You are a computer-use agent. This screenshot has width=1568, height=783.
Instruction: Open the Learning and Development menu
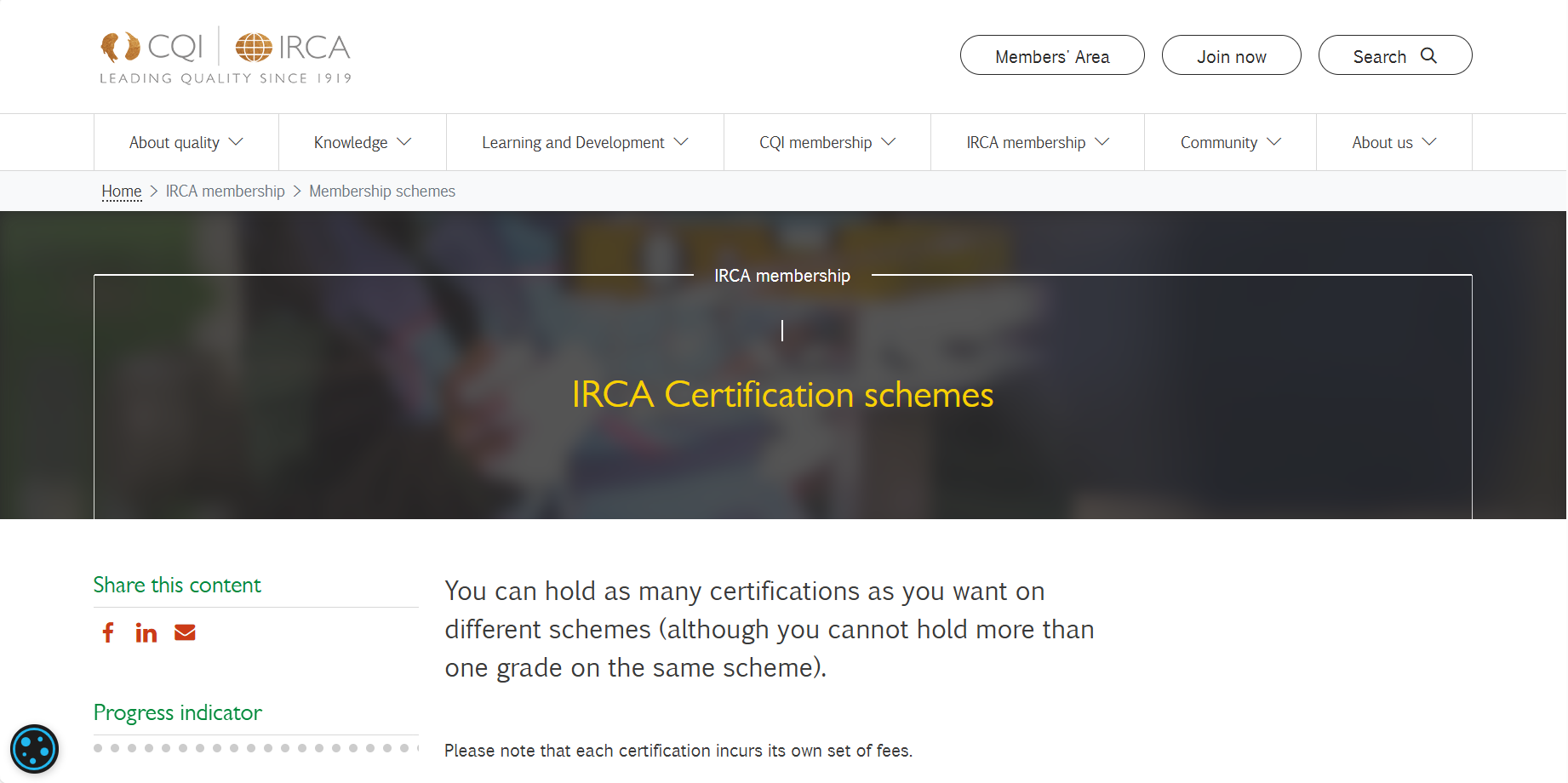tap(585, 142)
